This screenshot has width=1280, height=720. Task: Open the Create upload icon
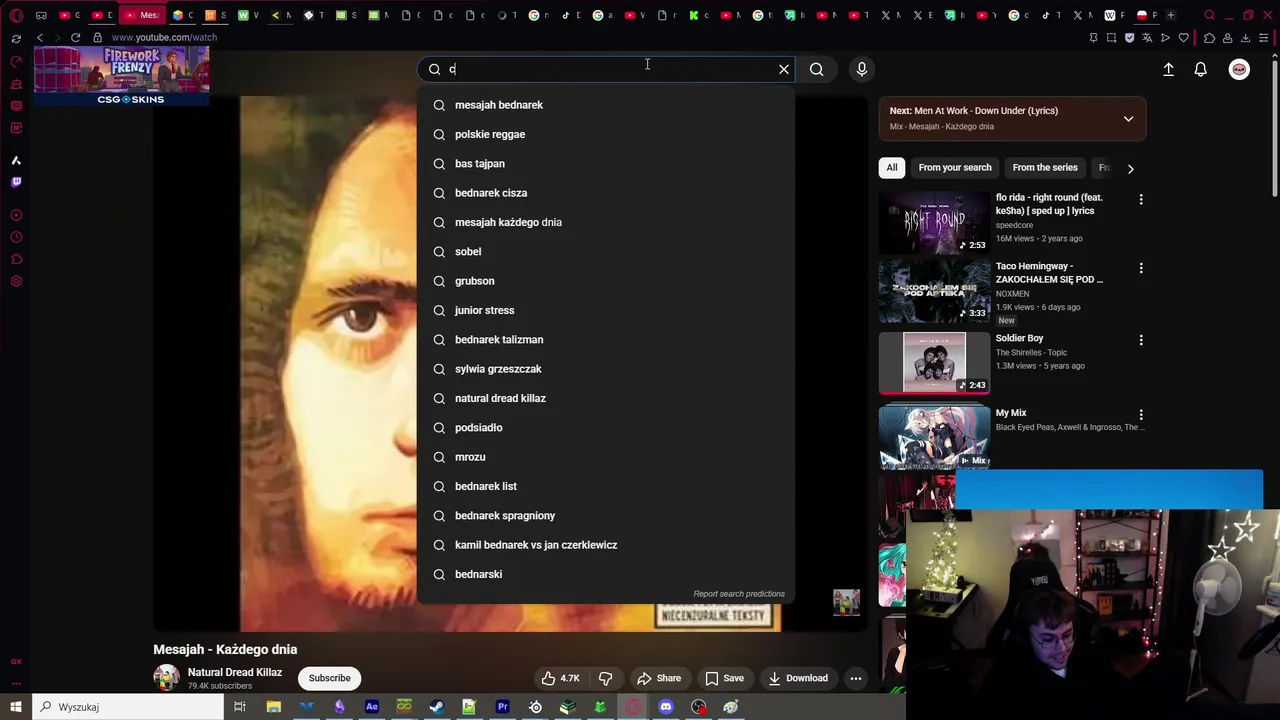[1168, 69]
